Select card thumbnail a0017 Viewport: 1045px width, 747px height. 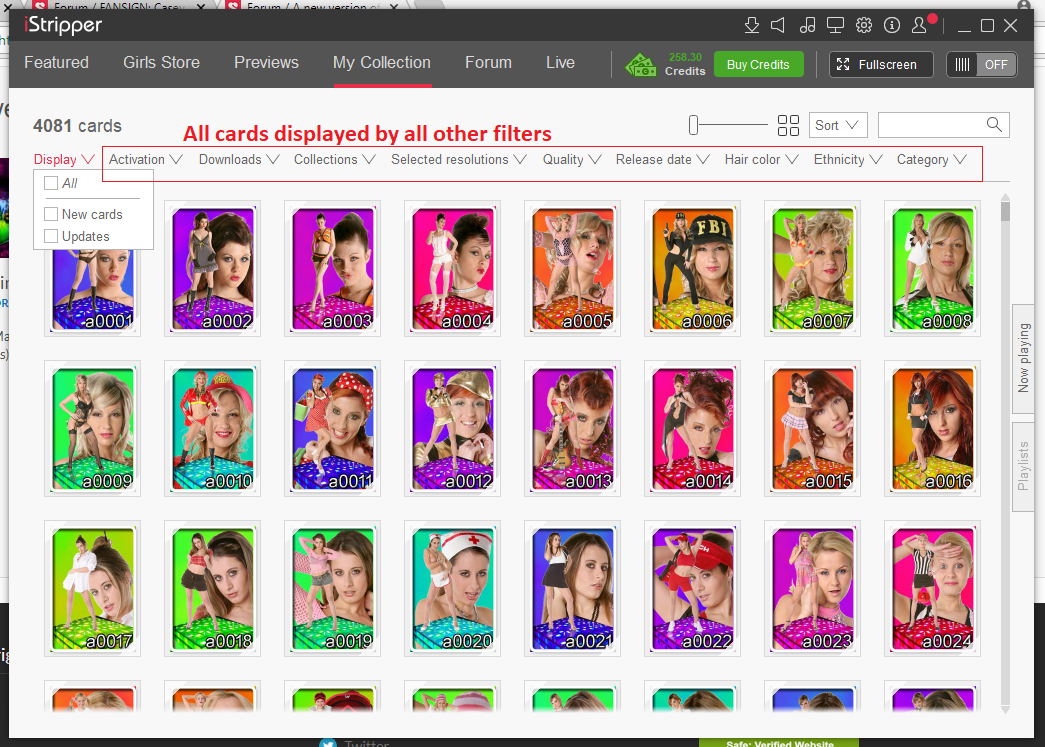pyautogui.click(x=93, y=588)
